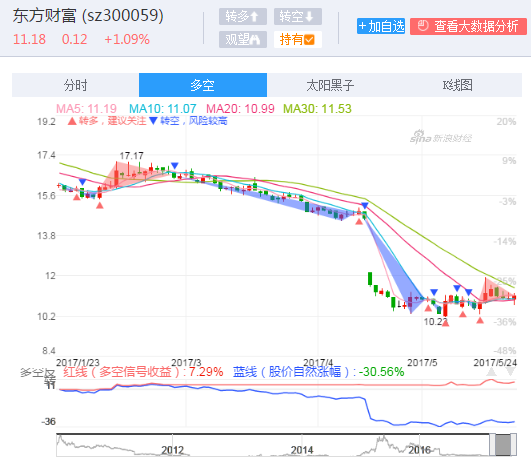Open 查看大数据分析 big data analysis
Screen dimensions: 531x470
click(x=468, y=26)
